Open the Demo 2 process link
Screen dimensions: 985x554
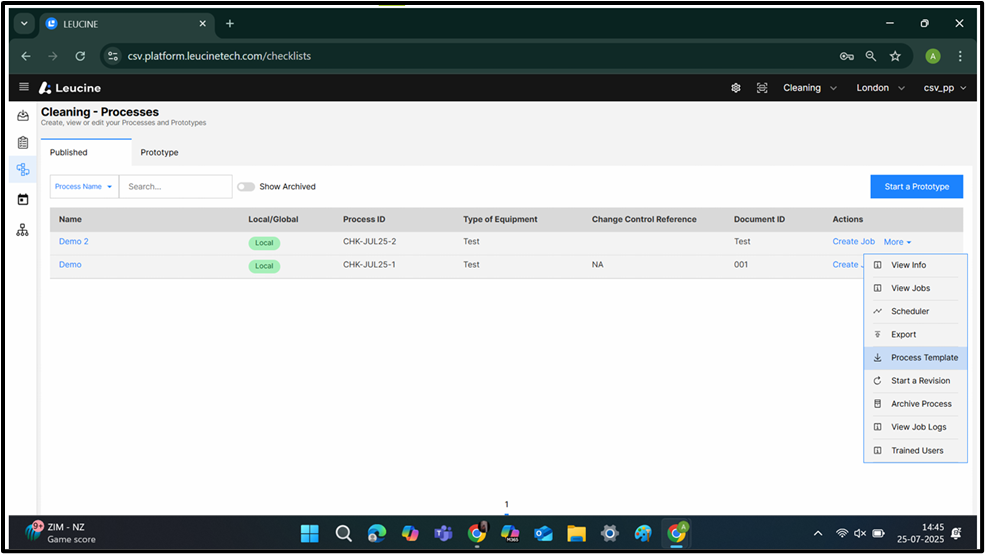tap(73, 242)
